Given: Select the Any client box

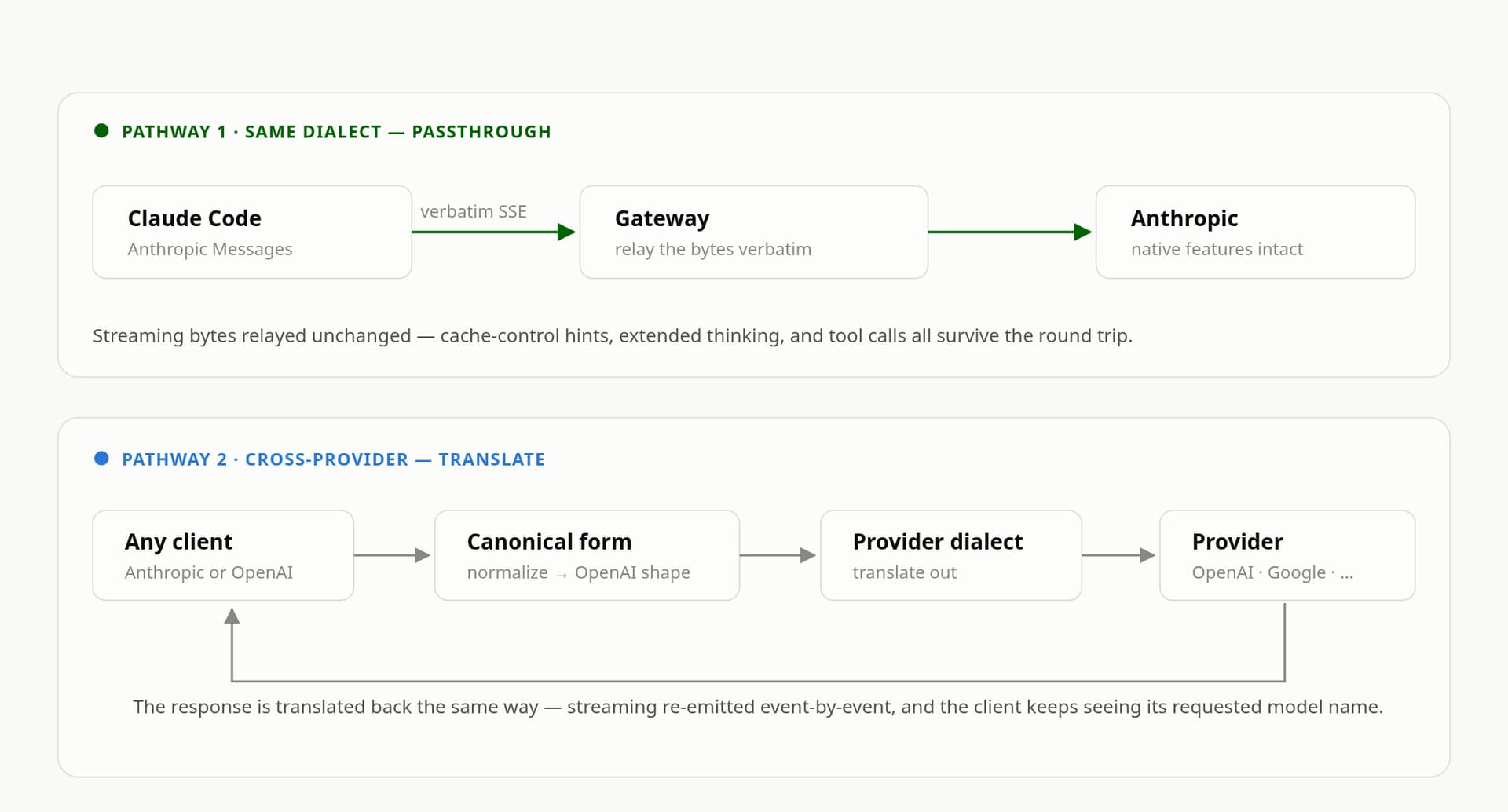Looking at the screenshot, I should tap(223, 555).
